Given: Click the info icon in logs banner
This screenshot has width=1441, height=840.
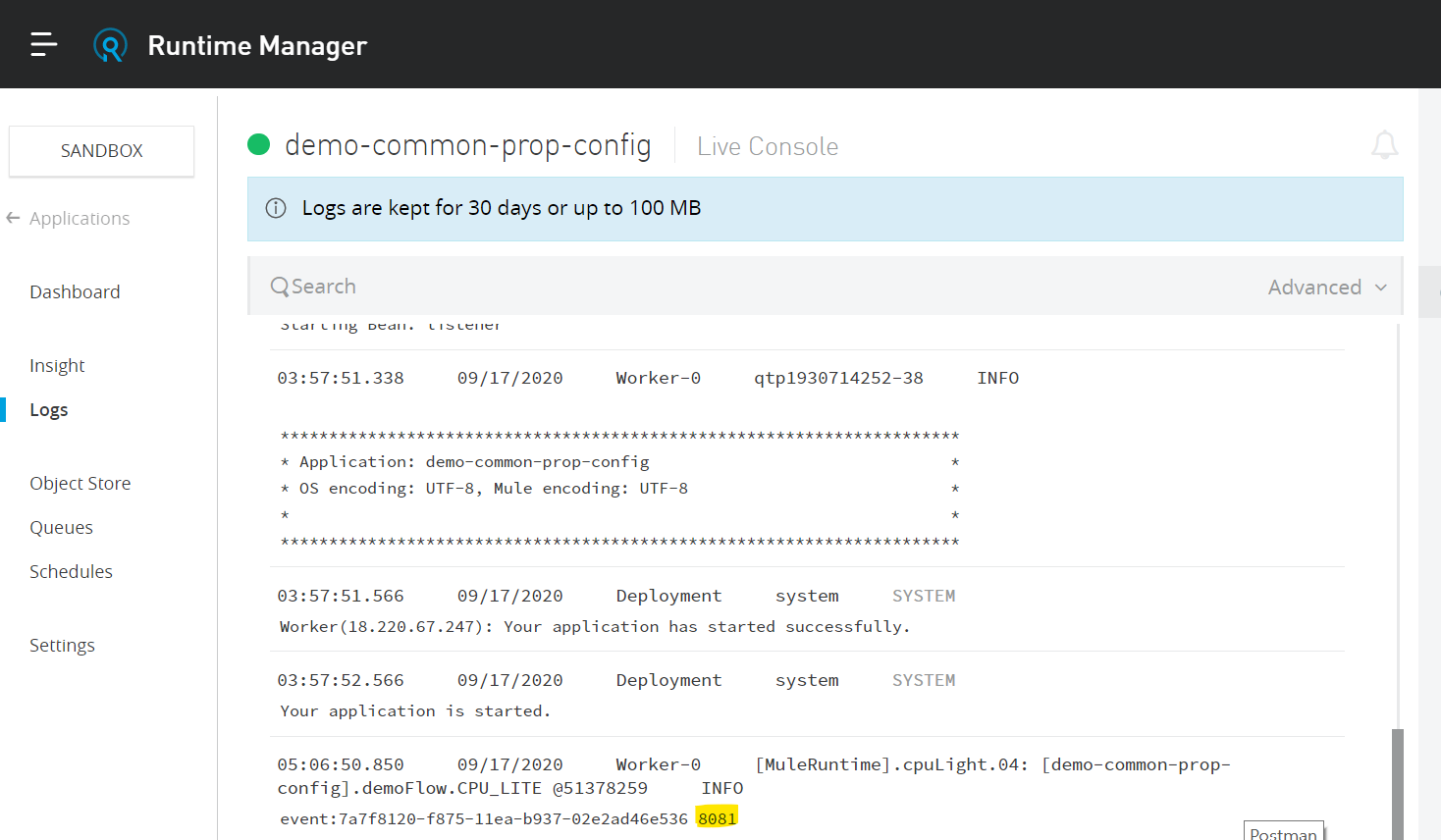Looking at the screenshot, I should point(276,208).
